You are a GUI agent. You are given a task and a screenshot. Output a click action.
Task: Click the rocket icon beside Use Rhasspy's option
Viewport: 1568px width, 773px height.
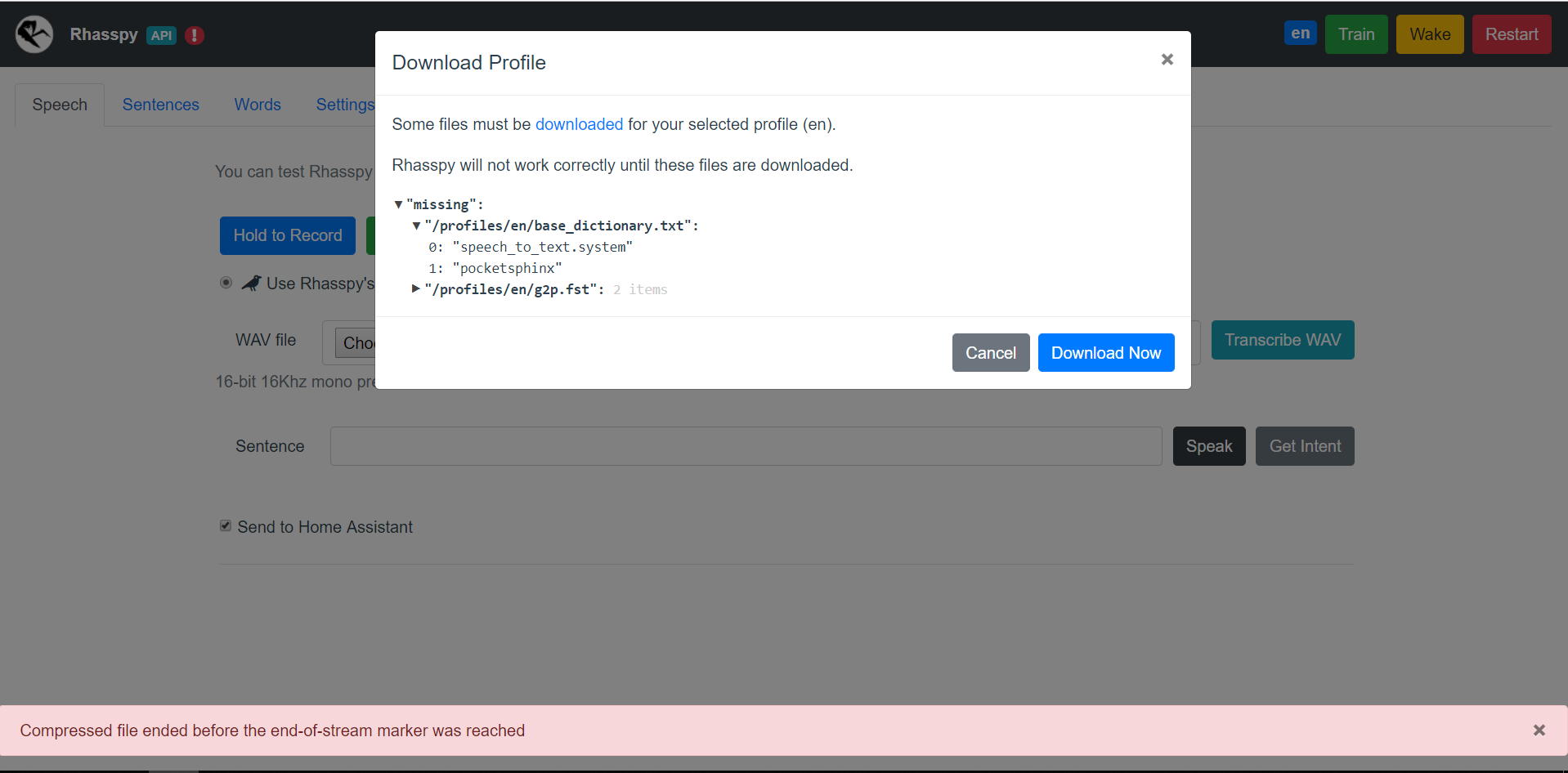(x=250, y=283)
